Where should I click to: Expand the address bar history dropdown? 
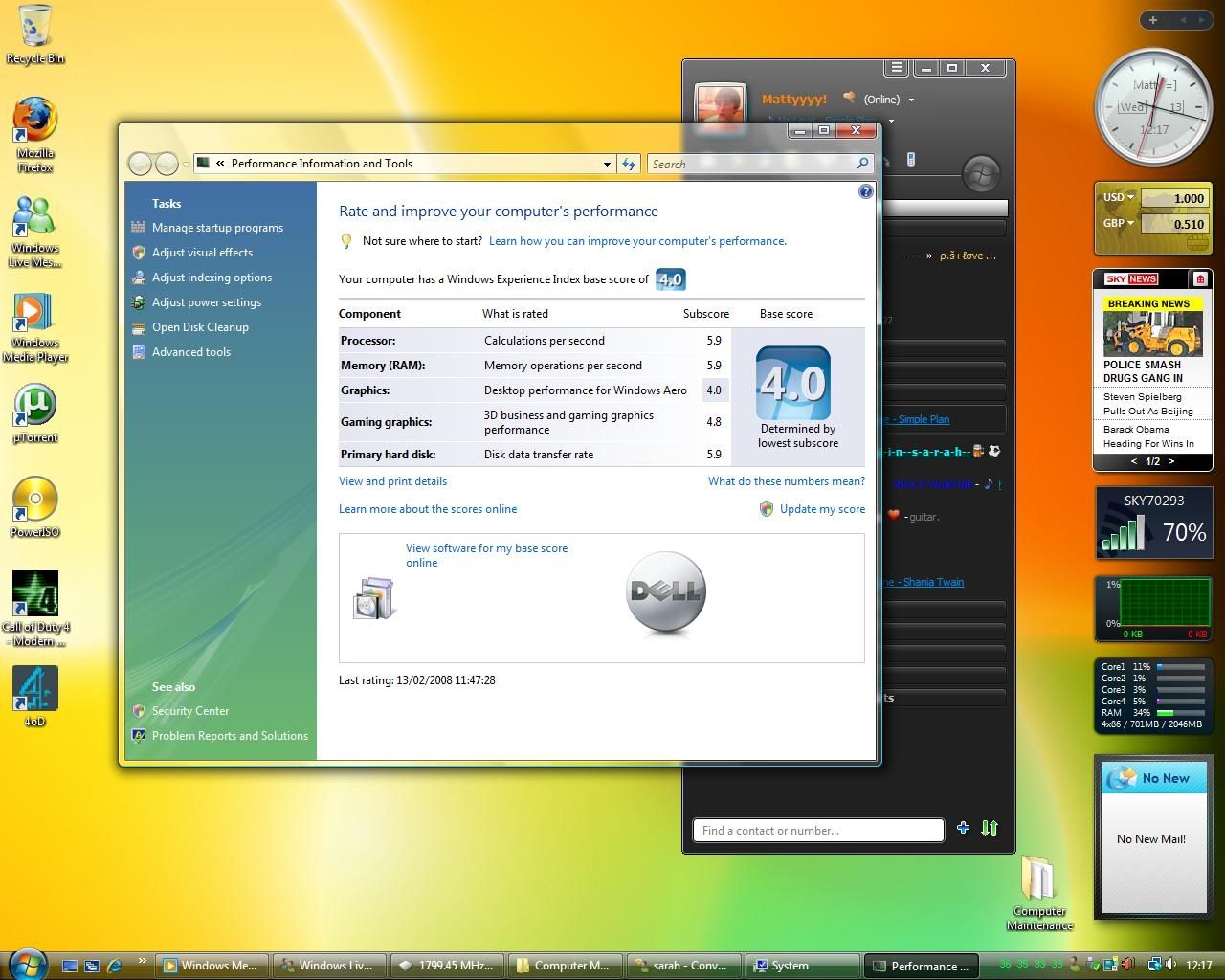[x=607, y=164]
